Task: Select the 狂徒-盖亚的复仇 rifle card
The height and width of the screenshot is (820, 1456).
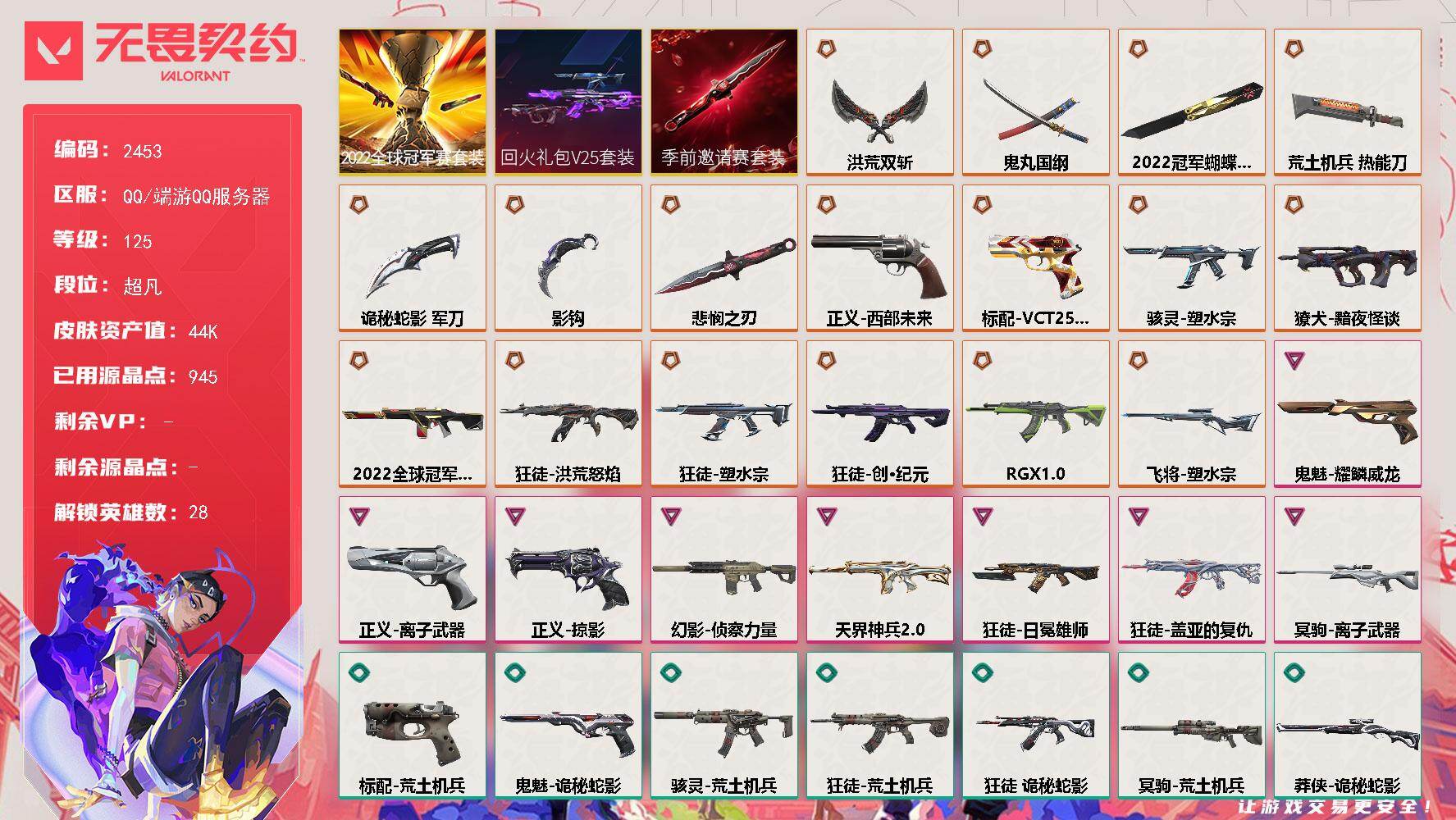Action: 1191,570
